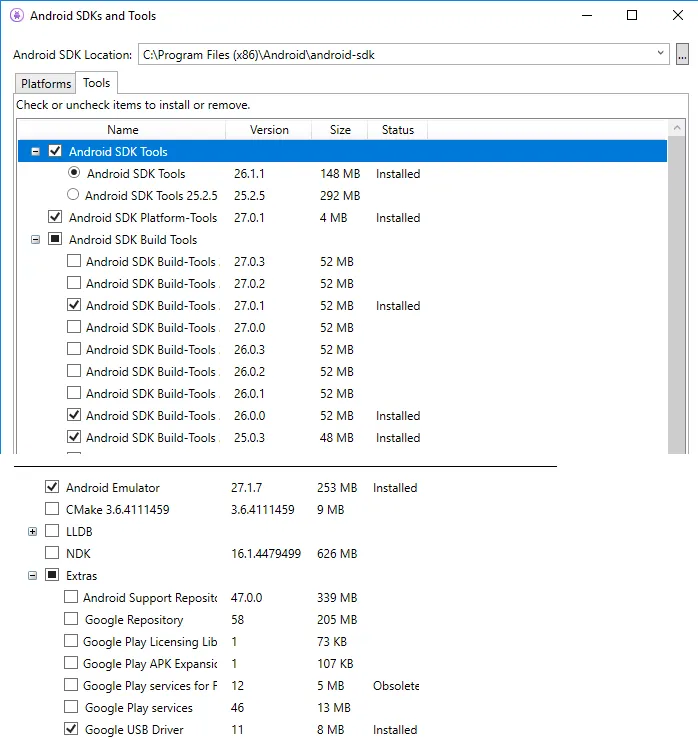Click the 292 MB size value
Screen dimensions: 698x739
point(340,195)
